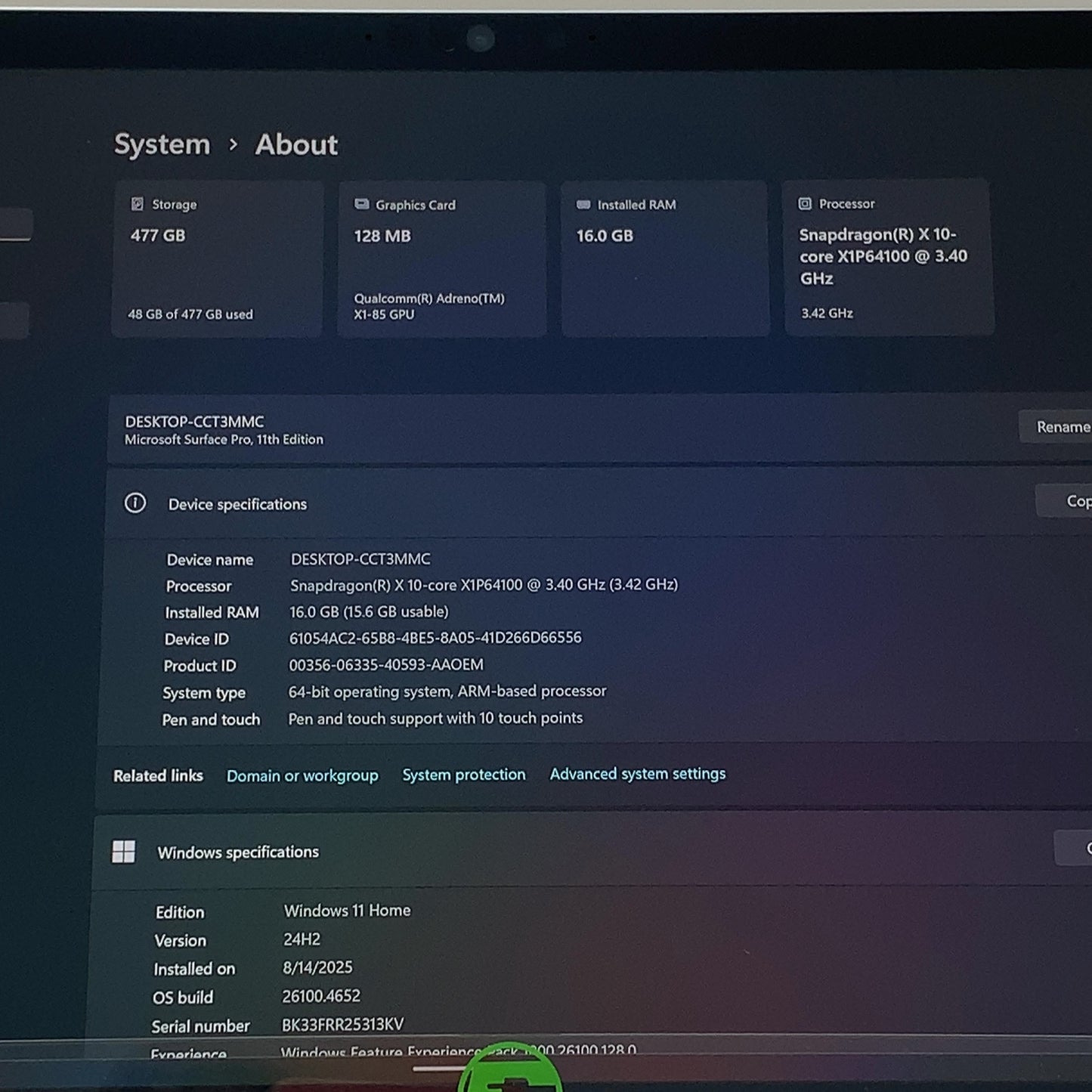This screenshot has width=1092, height=1092.
Task: Click the Device specifications info icon
Action: pyautogui.click(x=135, y=503)
